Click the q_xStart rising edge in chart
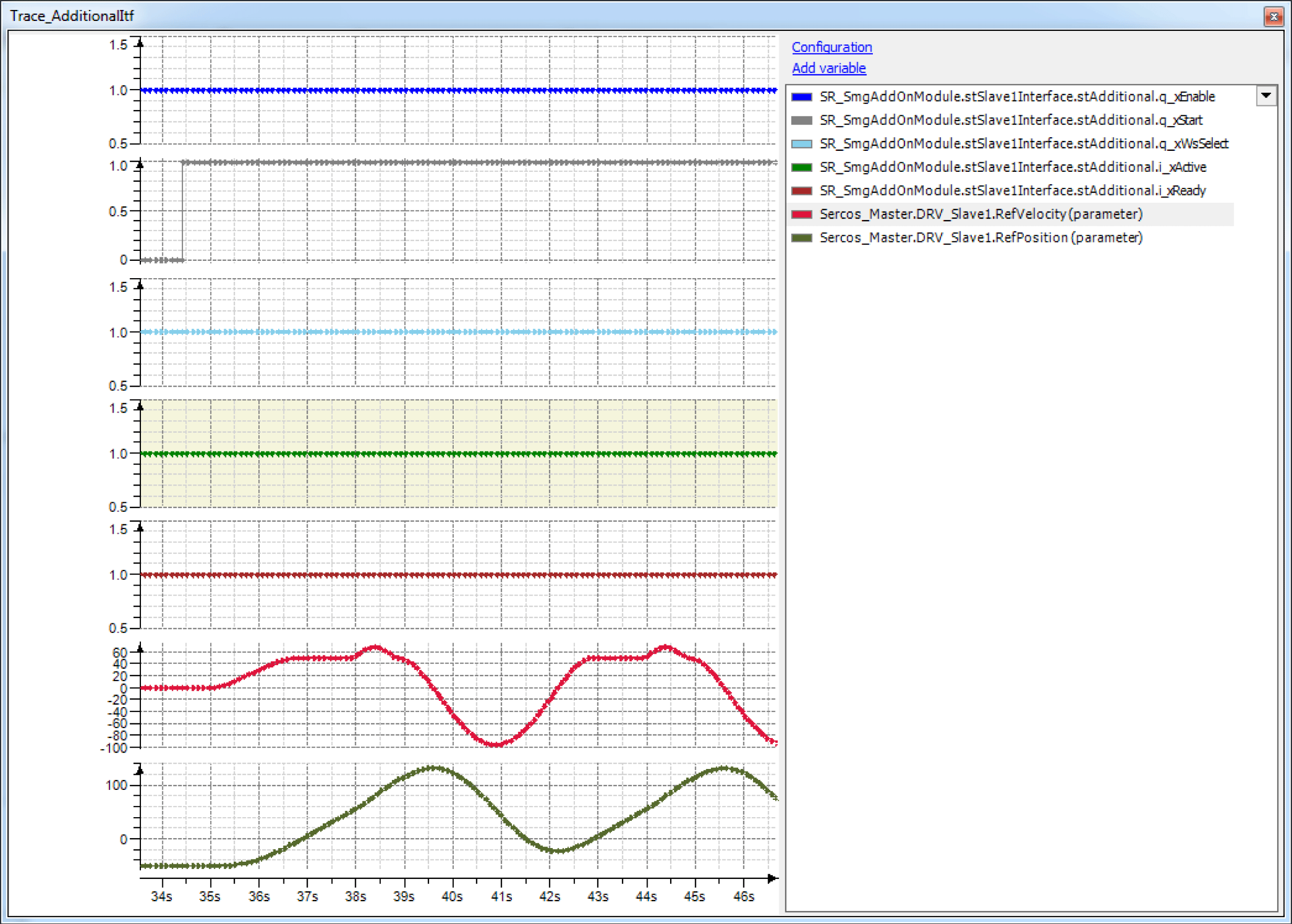 [183, 211]
